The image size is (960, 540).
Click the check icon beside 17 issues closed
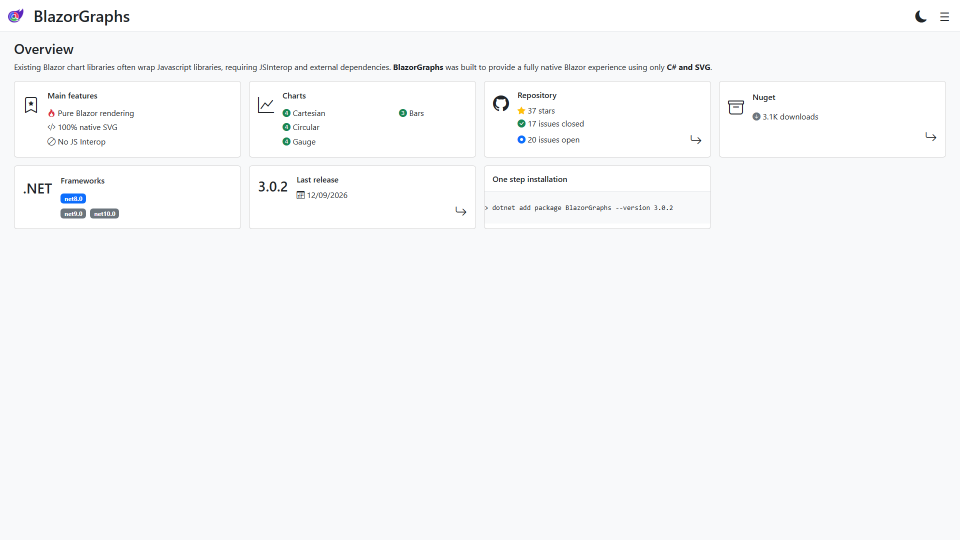click(522, 124)
